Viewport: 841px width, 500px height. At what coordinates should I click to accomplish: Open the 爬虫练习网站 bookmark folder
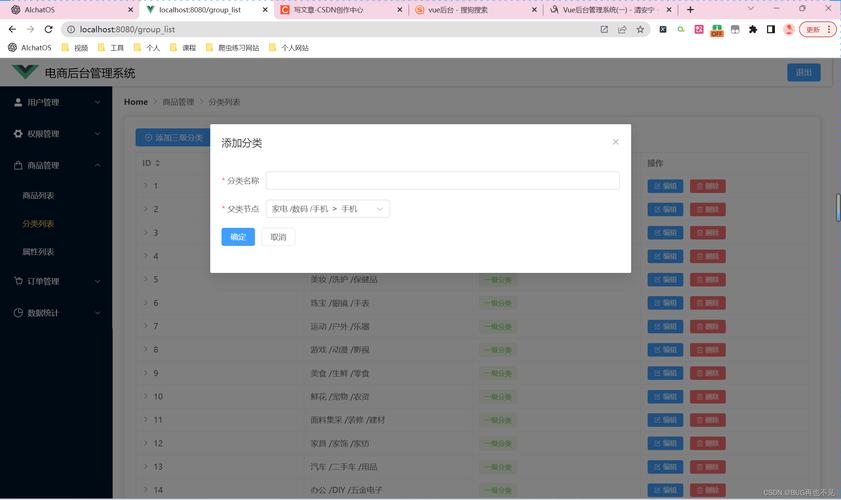point(232,48)
